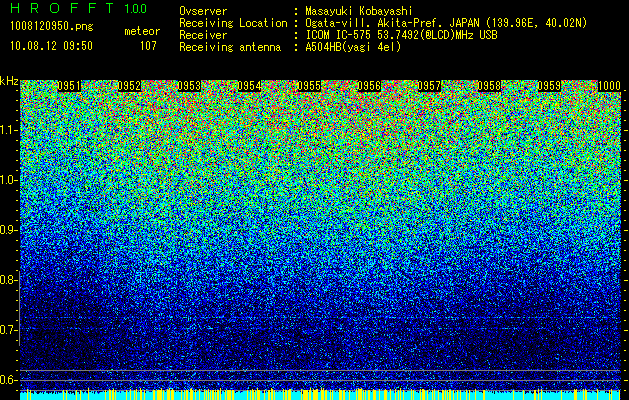The width and height of the screenshot is (629, 400).
Task: Click the 1.1 frequency axis label
Action: click(8, 130)
